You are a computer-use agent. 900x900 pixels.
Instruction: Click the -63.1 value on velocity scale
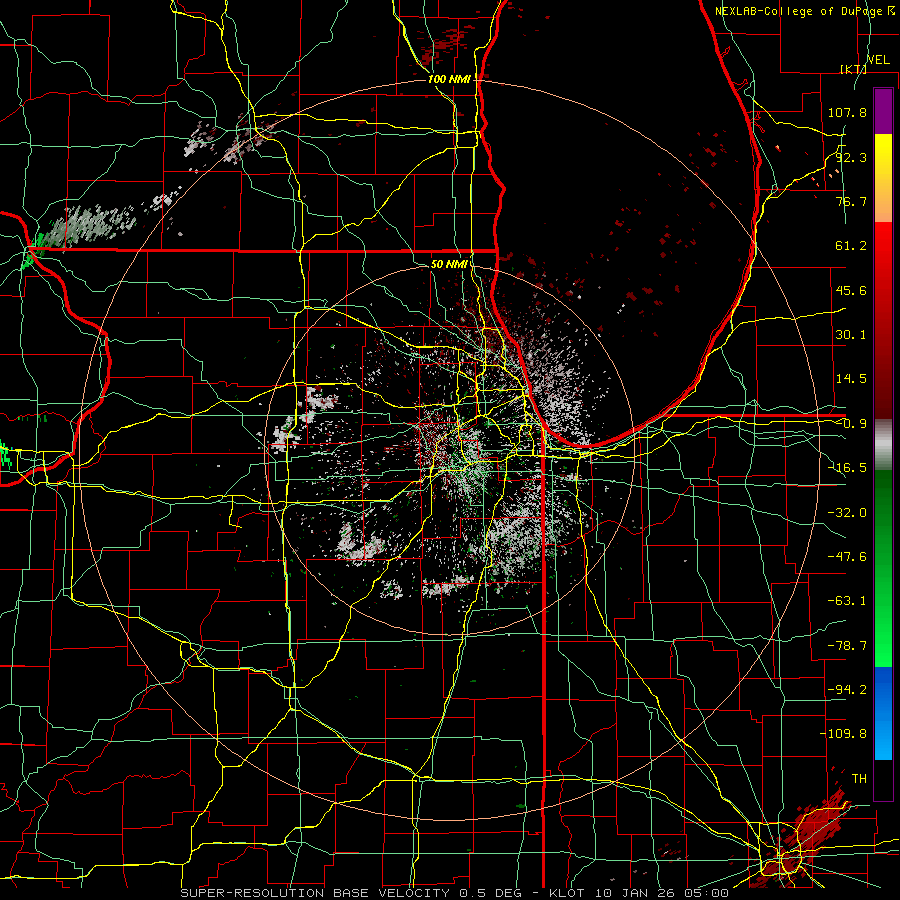coord(847,601)
